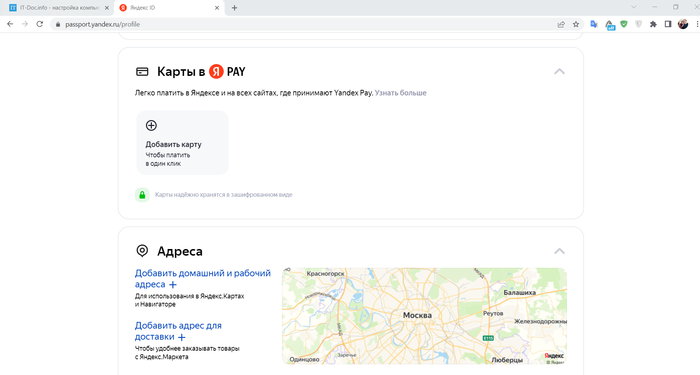Click Добавить домашний и рабочий адреса link
700x375 pixels.
203,279
